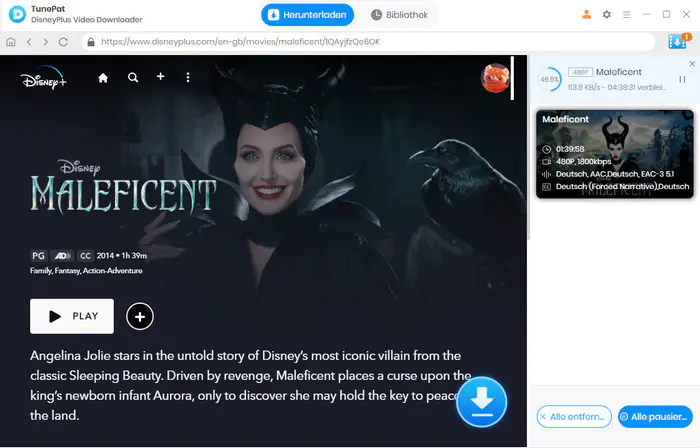Play the Maleficent movie
This screenshot has height=448, width=700.
click(72, 316)
